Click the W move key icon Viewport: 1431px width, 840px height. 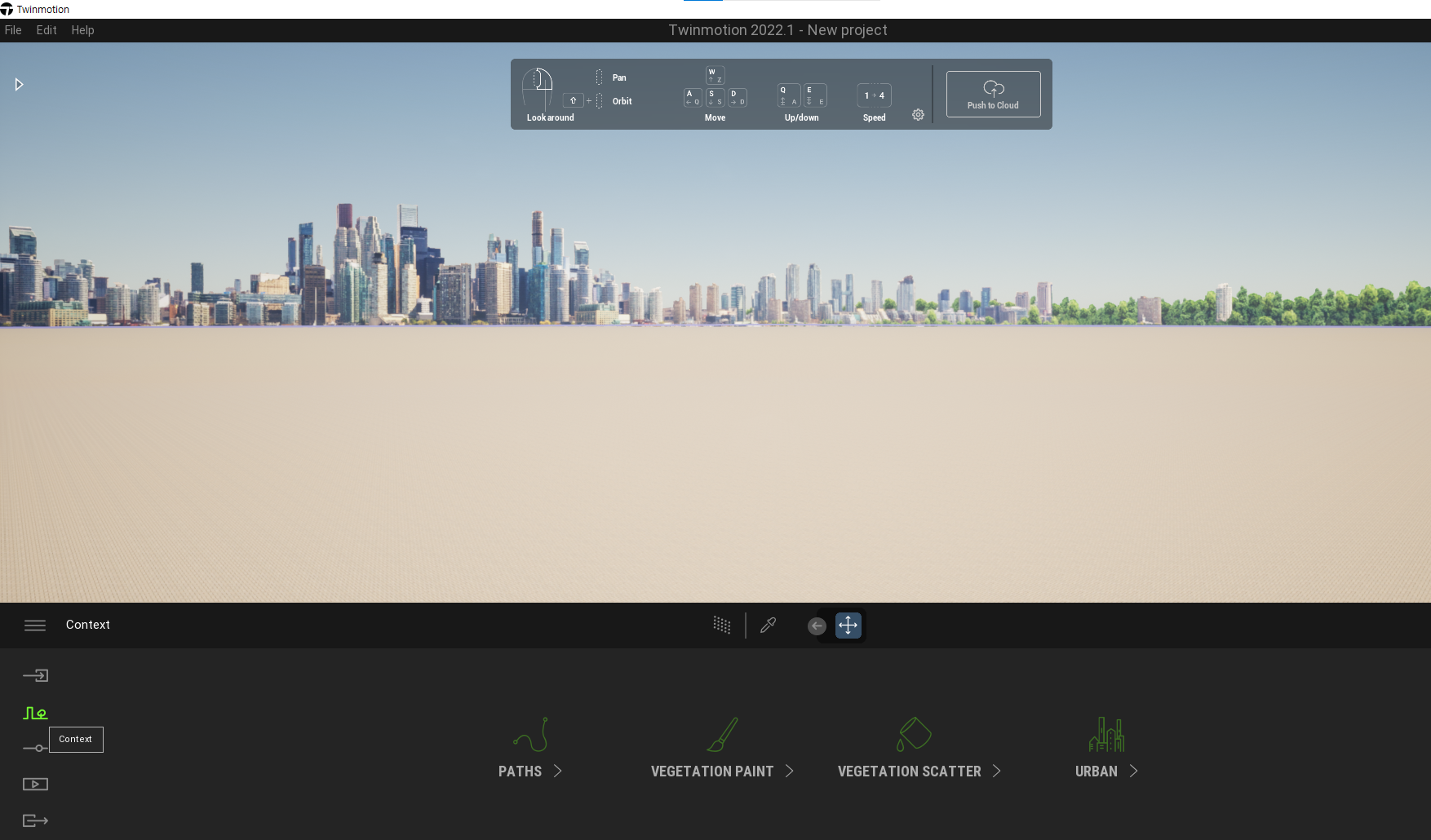click(715, 76)
